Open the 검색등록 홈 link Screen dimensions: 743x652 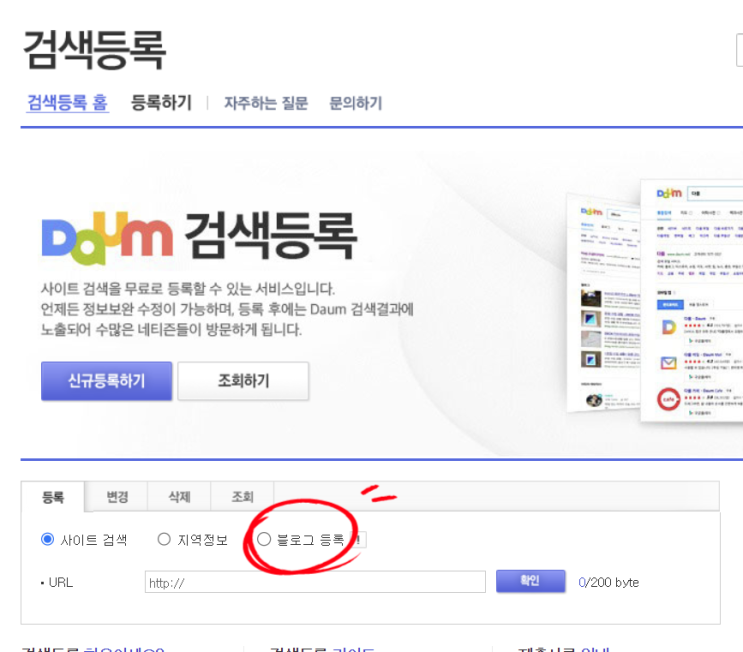click(68, 102)
